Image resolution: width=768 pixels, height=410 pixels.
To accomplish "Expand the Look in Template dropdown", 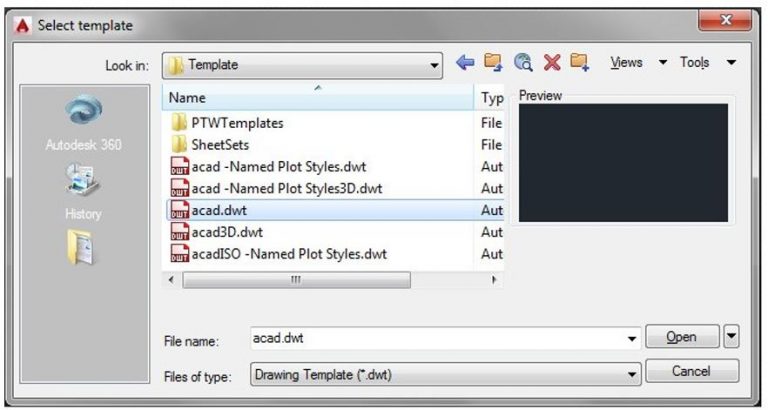I will [435, 66].
